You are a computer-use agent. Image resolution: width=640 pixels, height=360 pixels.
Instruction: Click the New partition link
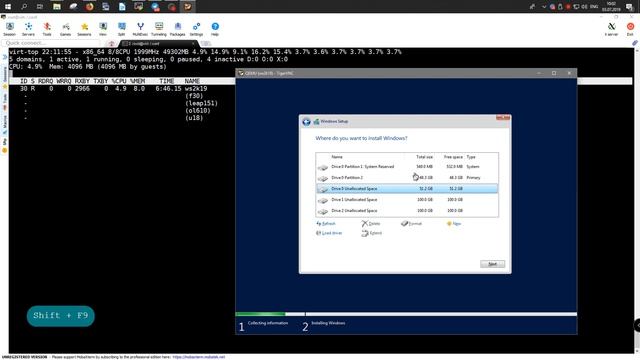(x=454, y=224)
